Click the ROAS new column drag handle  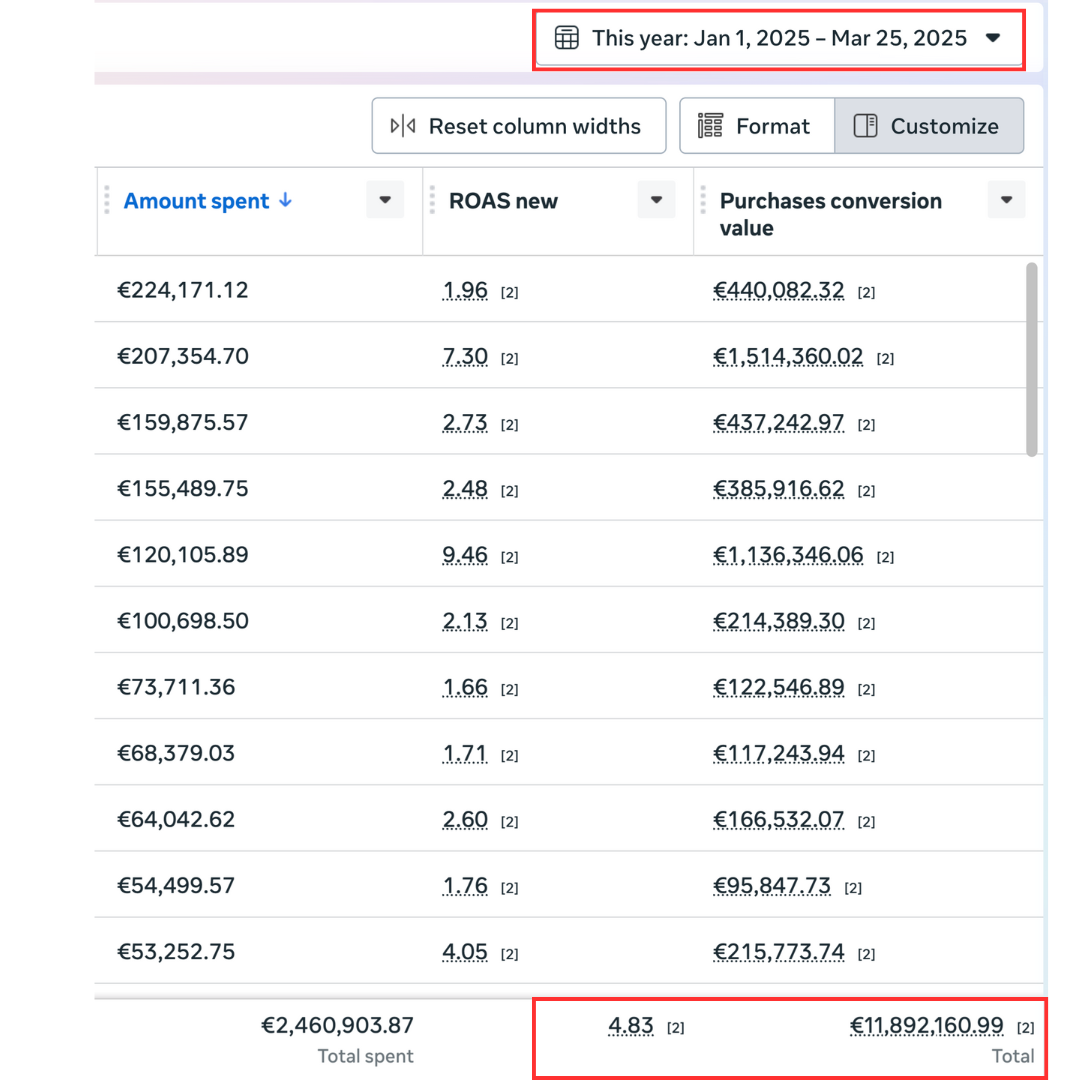pos(433,200)
